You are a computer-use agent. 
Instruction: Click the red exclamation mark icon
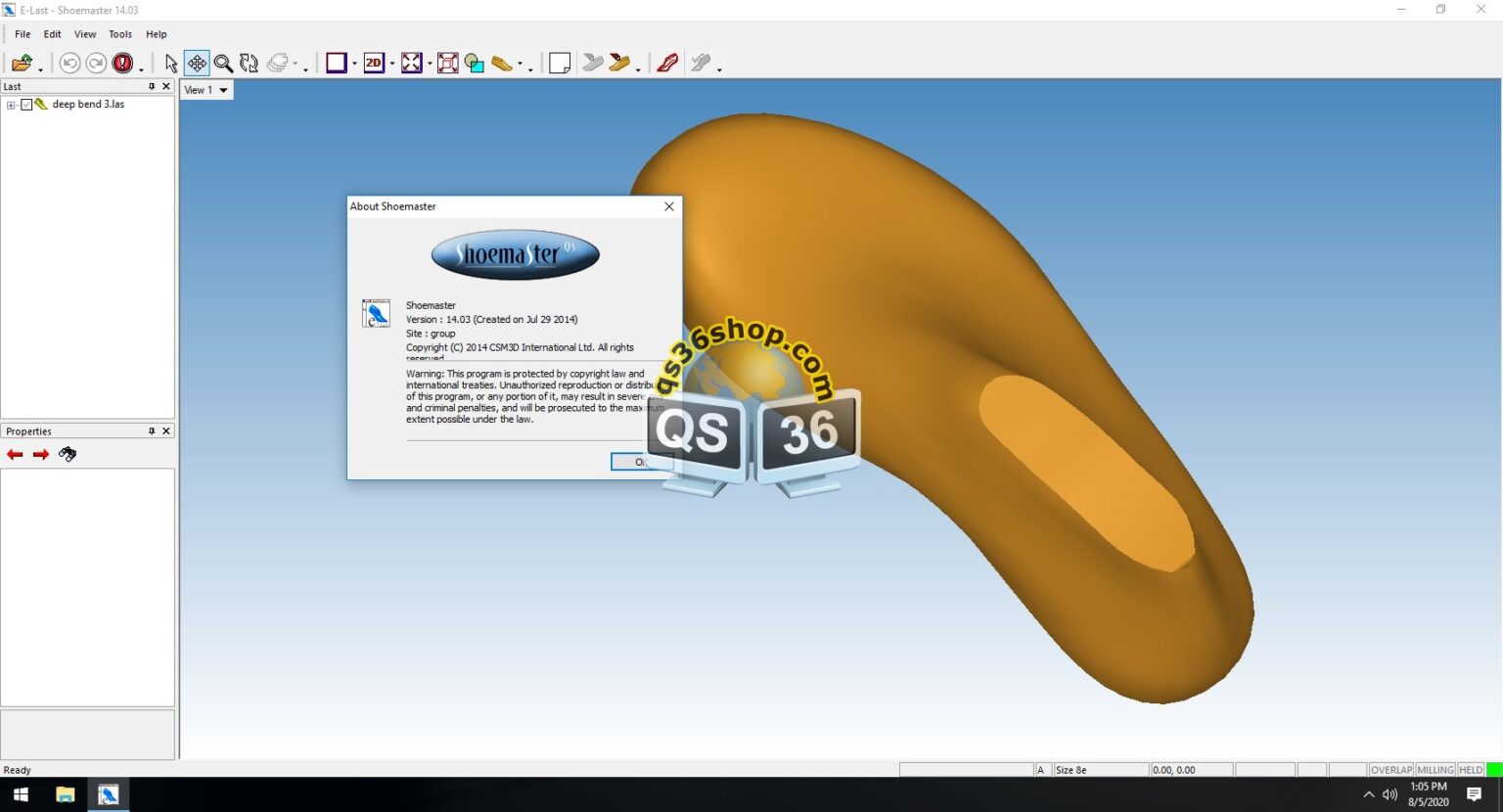click(122, 64)
